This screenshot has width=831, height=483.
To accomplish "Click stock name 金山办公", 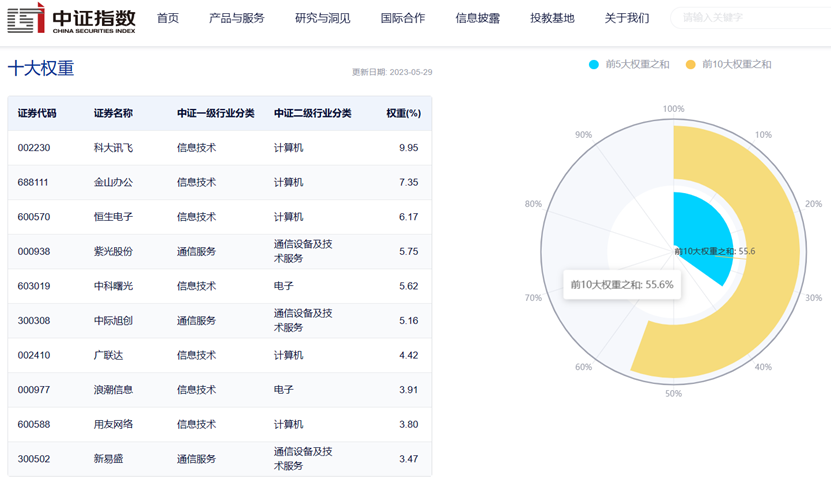I will coord(113,182).
